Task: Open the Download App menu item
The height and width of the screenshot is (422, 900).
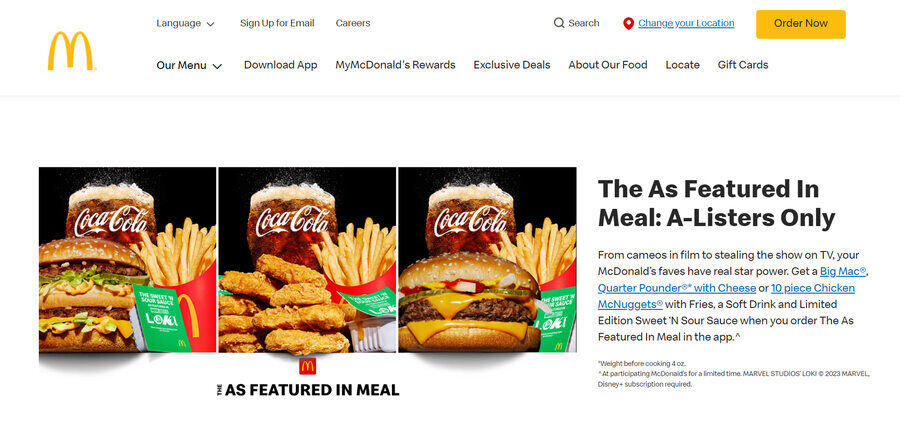Action: coord(281,65)
